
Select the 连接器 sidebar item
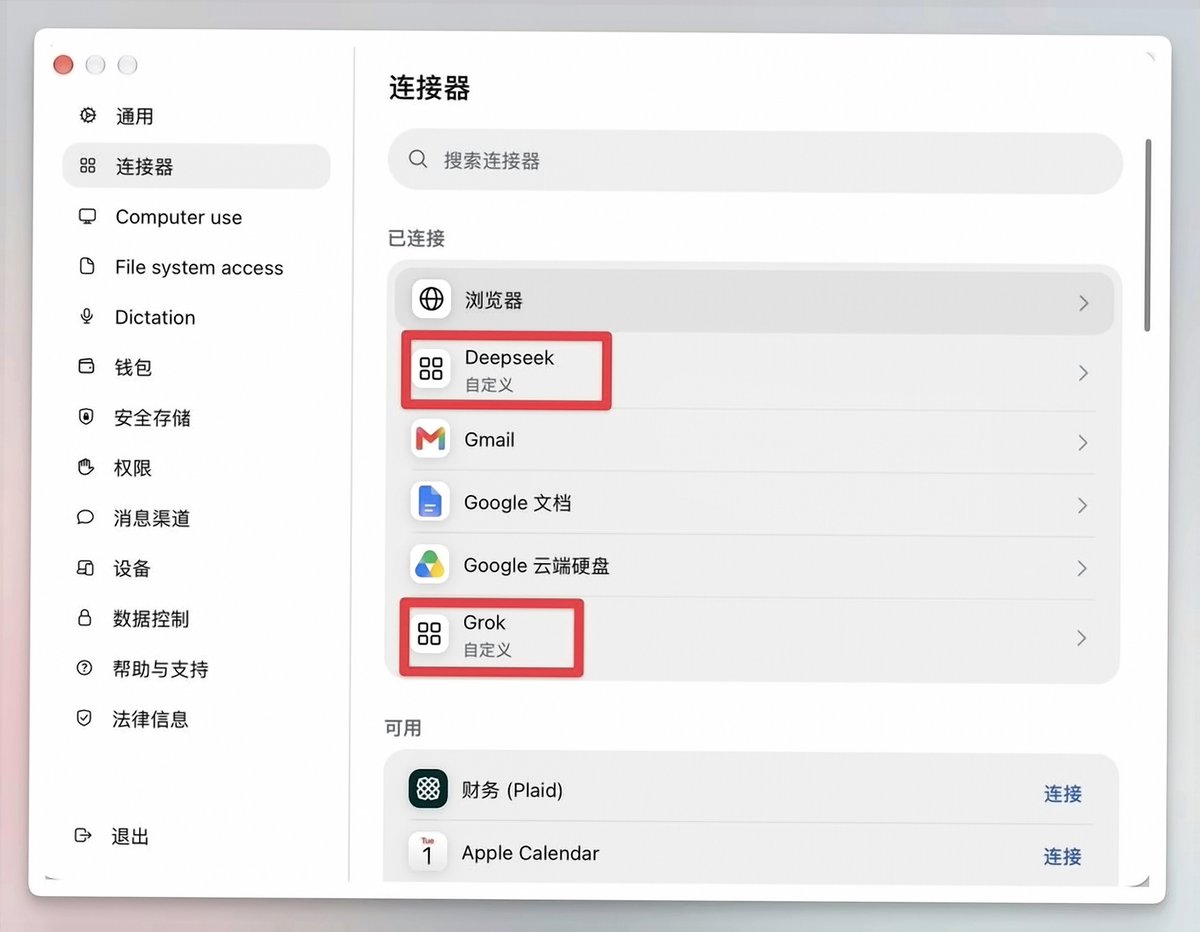[x=196, y=166]
